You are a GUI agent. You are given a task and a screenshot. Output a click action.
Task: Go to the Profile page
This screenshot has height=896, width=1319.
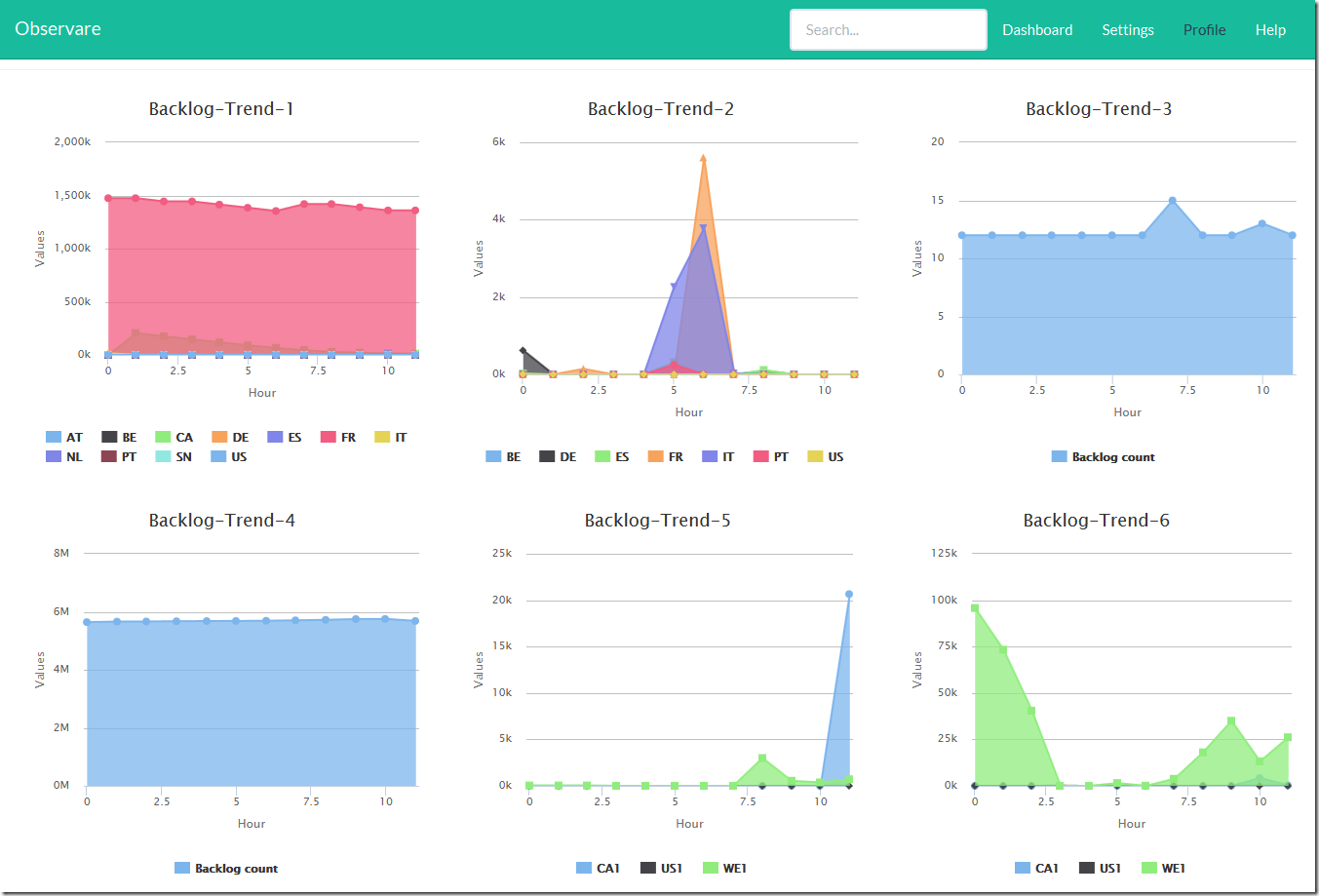click(1205, 30)
